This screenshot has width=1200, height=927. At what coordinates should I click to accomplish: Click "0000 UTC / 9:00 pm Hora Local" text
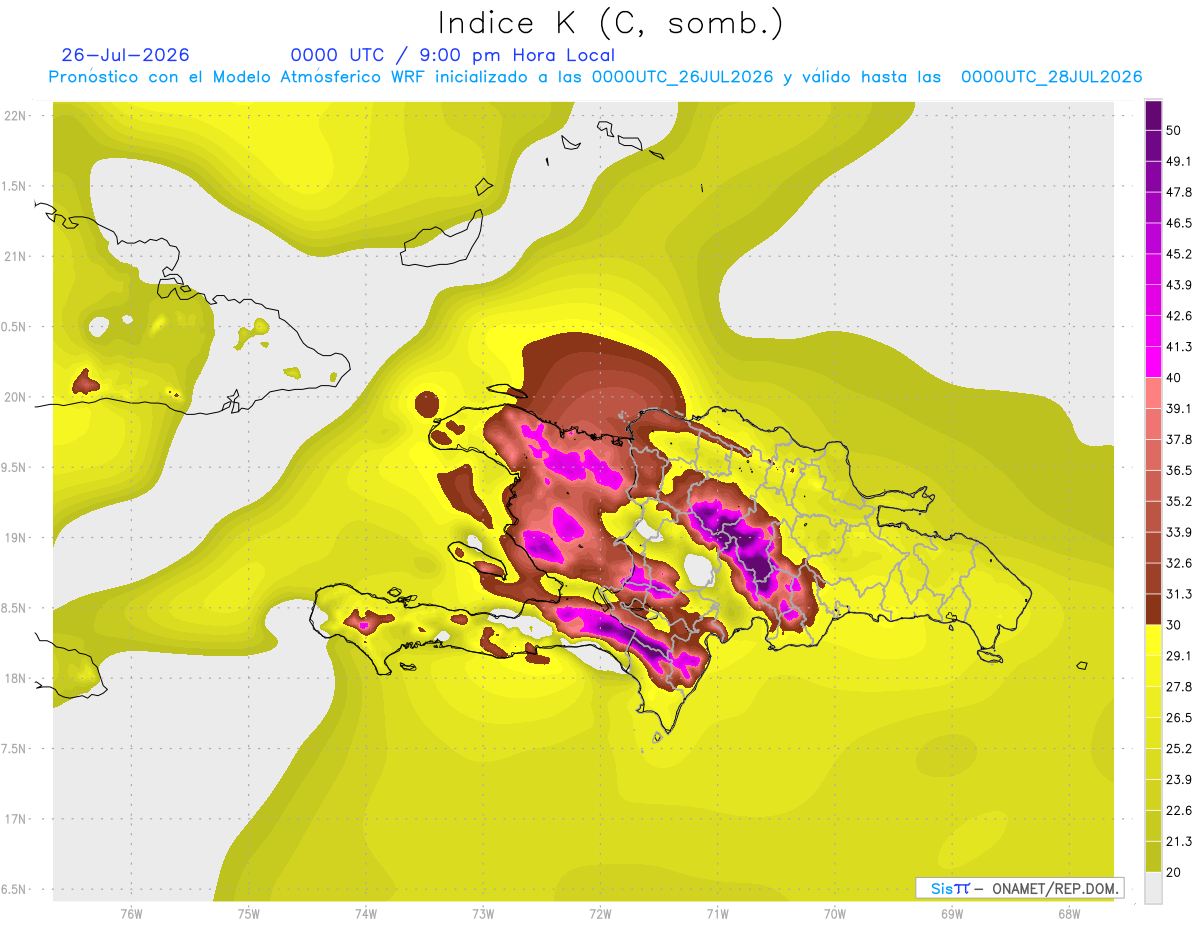tap(452, 55)
